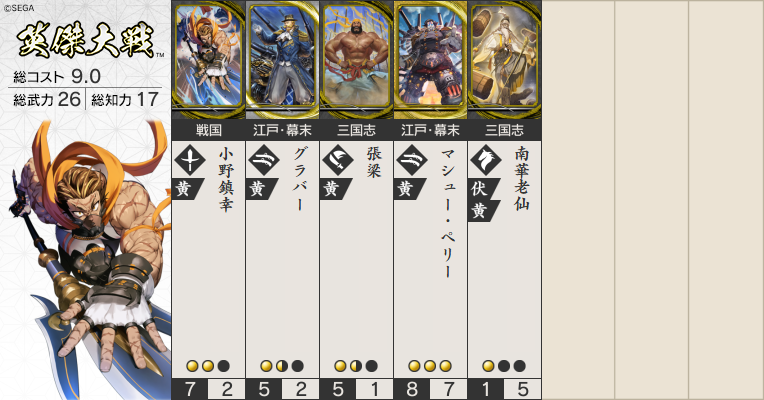Select the マシュー・ペリー card portrait thumbnail
The width and height of the screenshot is (764, 400).
[430, 59]
